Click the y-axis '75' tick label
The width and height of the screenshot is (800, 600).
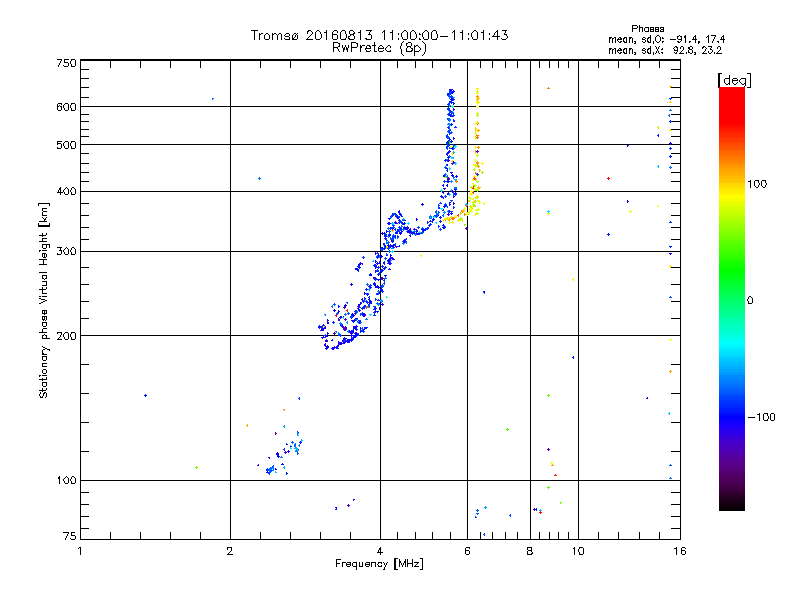point(70,536)
